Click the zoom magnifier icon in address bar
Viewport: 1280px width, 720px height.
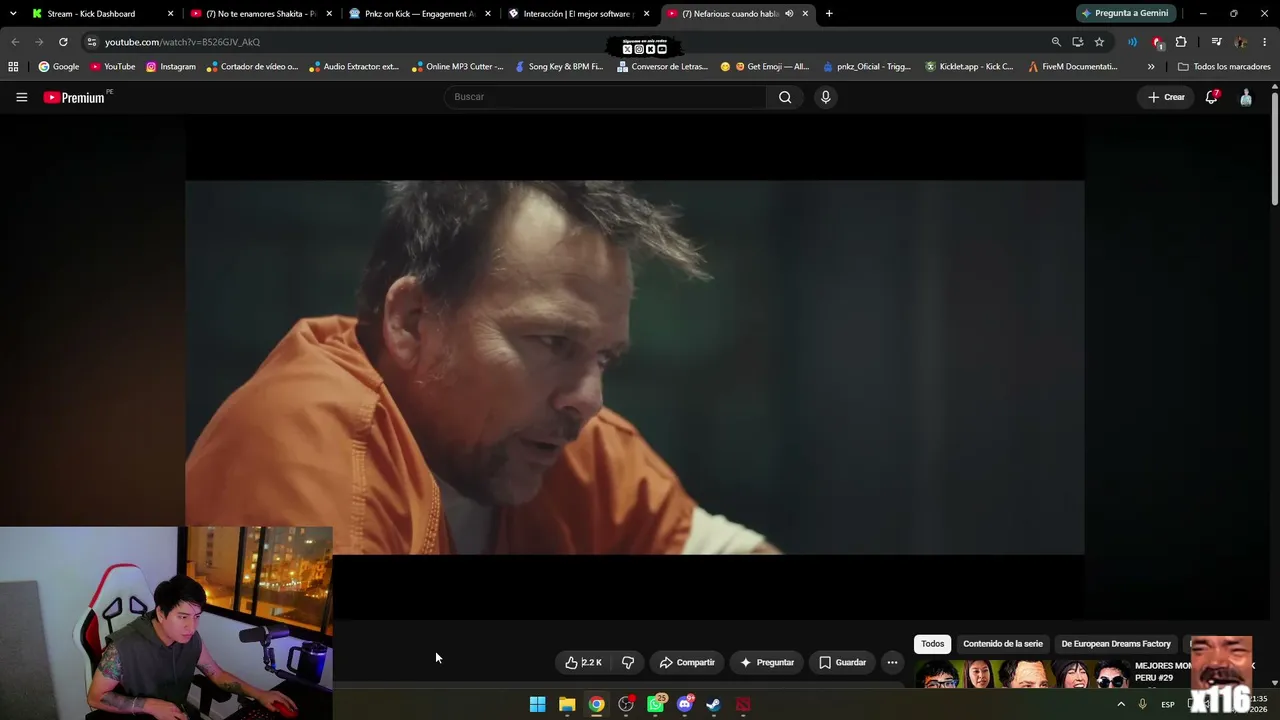coord(1056,42)
